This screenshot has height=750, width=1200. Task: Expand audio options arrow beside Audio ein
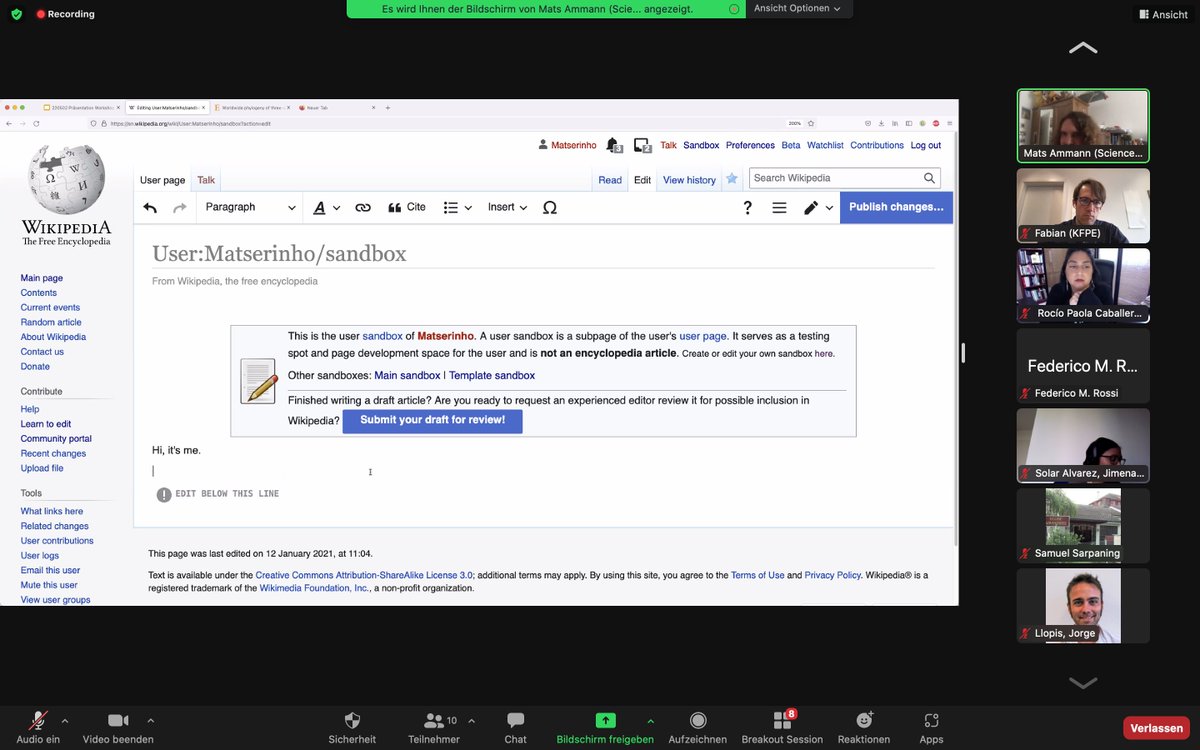(x=65, y=720)
